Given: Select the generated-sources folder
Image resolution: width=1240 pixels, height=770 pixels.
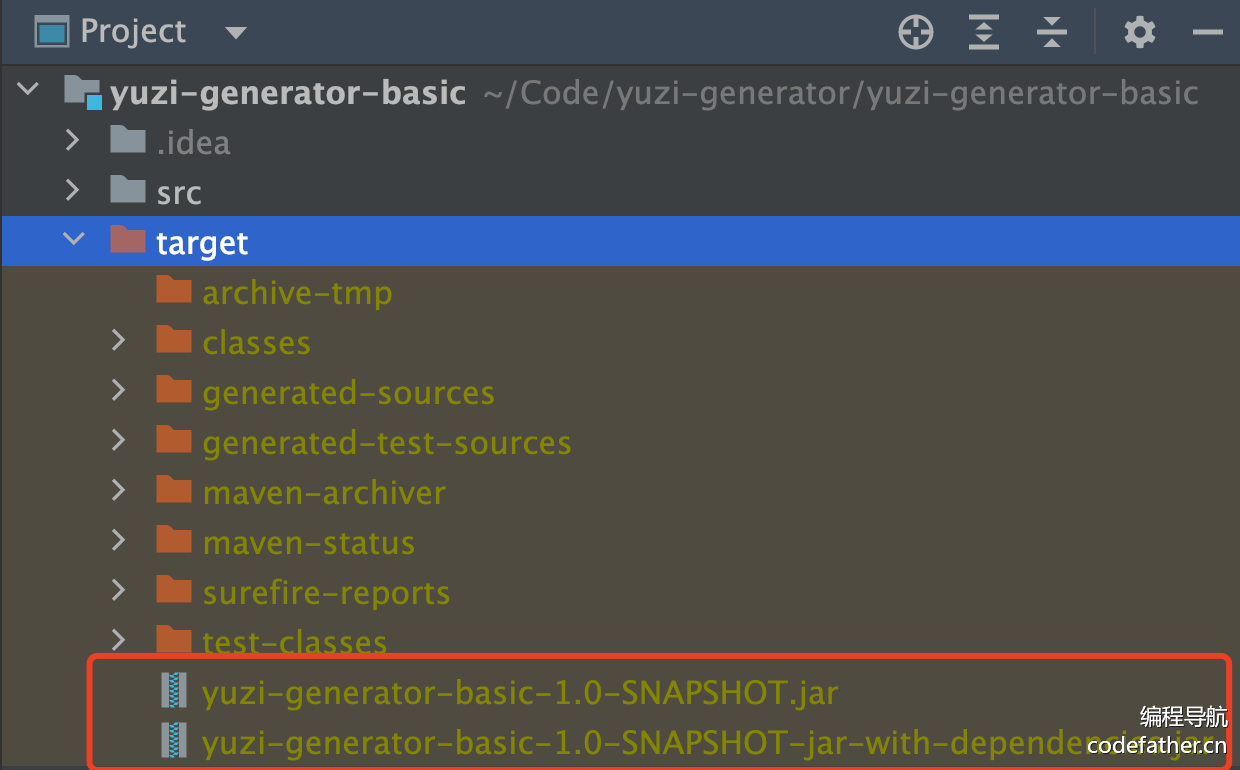Looking at the screenshot, I should pos(348,393).
